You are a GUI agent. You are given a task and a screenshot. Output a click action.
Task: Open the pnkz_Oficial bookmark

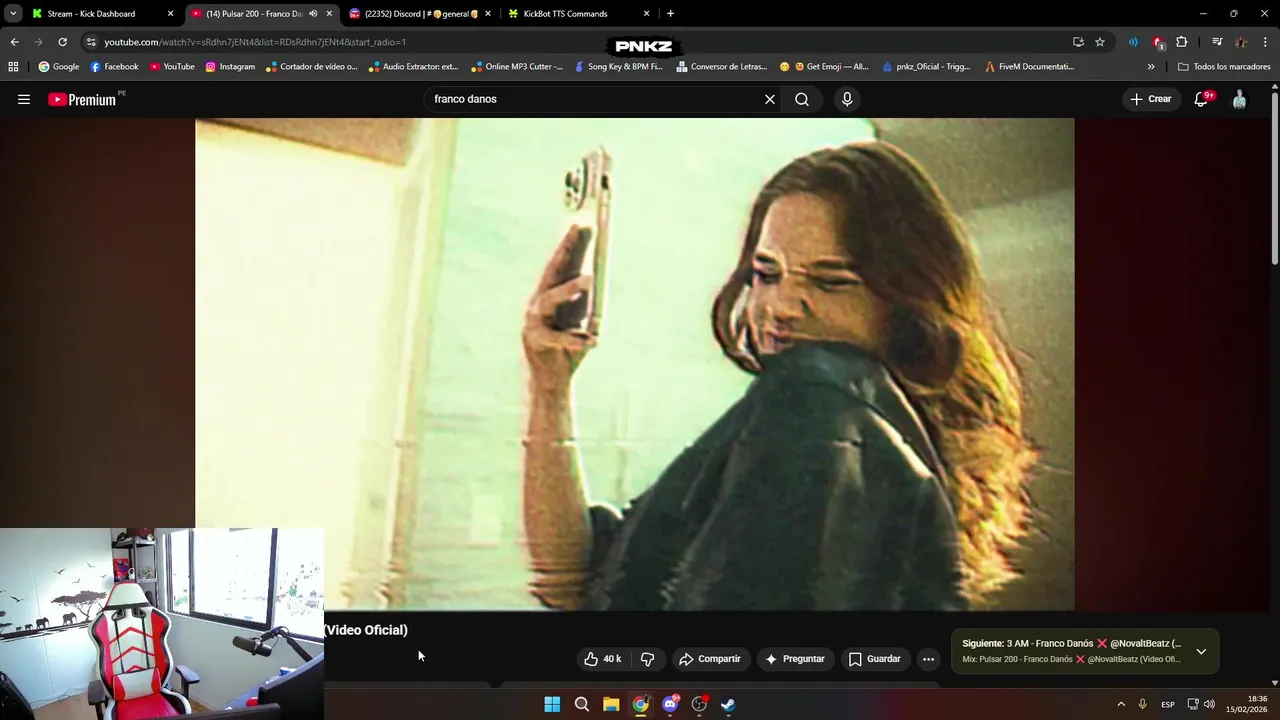pyautogui.click(x=926, y=67)
